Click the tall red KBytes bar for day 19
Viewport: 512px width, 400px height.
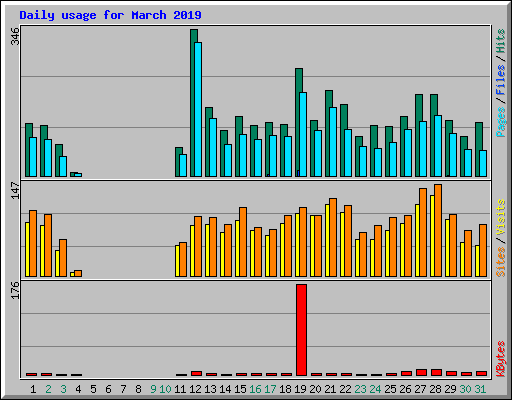click(301, 330)
